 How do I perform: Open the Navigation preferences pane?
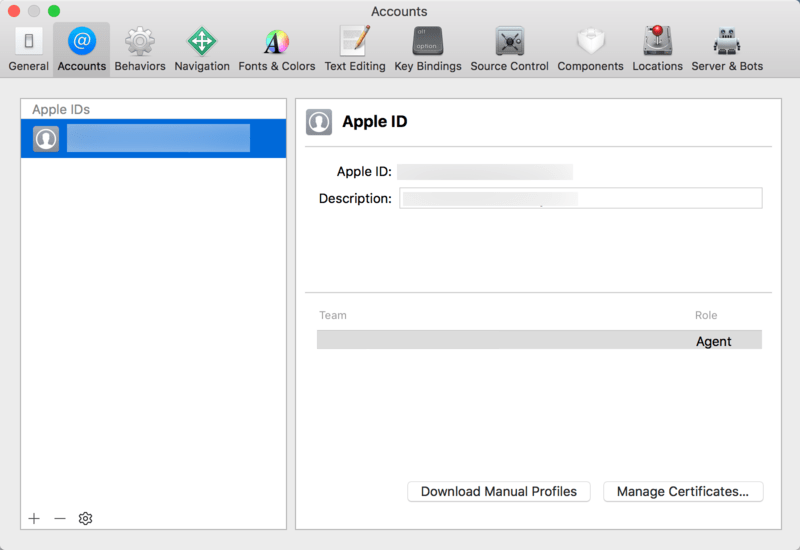pos(202,49)
